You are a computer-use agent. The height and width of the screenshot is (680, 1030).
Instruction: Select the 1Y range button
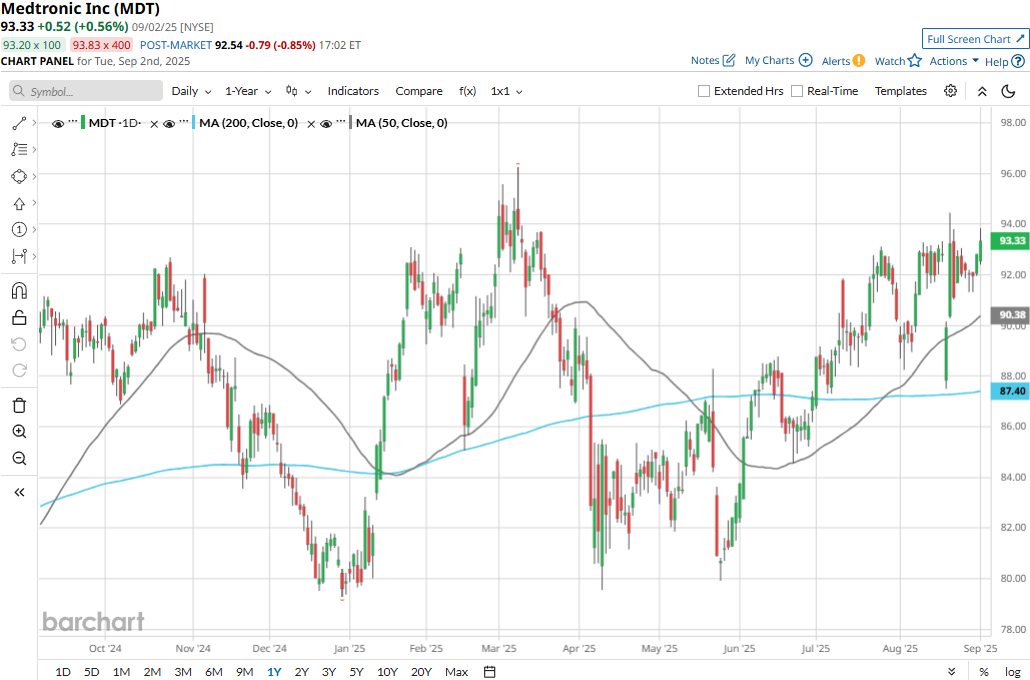274,671
